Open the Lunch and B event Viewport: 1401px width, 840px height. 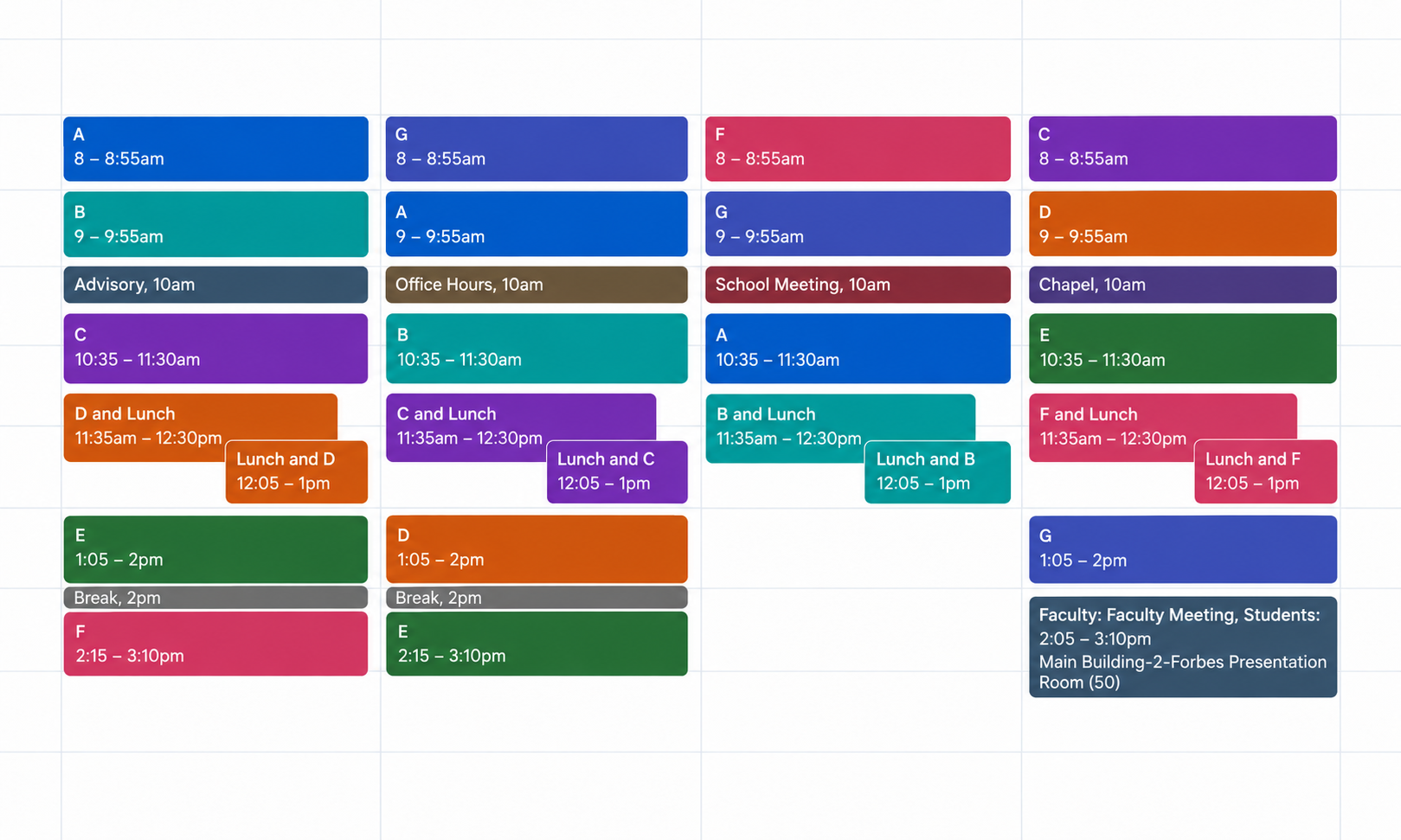[937, 471]
